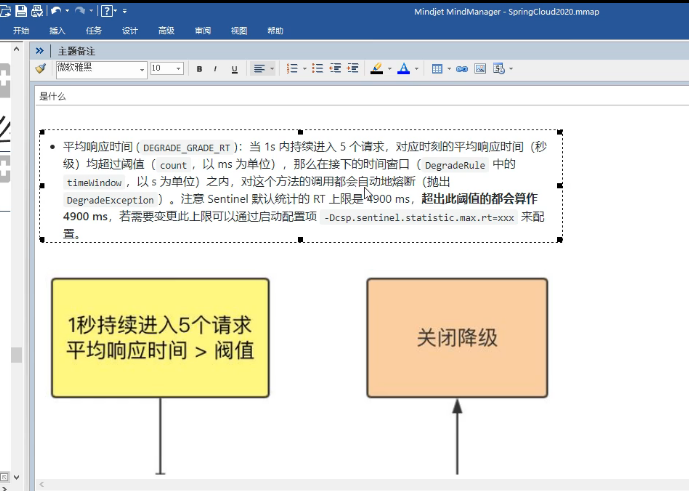Click the yellow 1秒持续进入5个请求 box

point(160,338)
